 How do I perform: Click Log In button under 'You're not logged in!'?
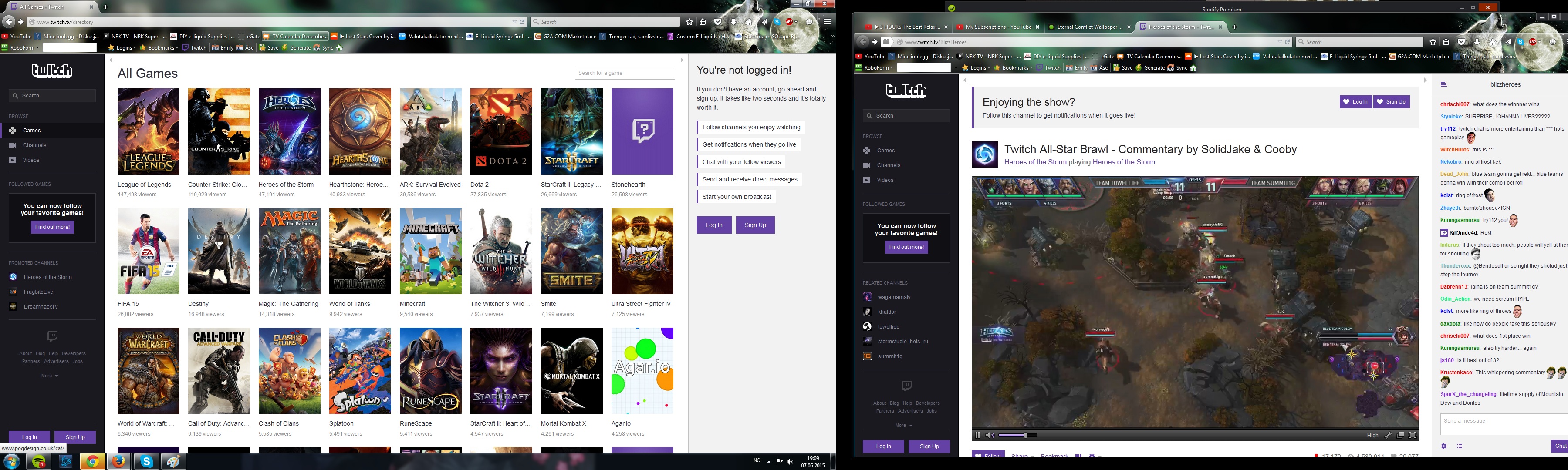(x=714, y=225)
